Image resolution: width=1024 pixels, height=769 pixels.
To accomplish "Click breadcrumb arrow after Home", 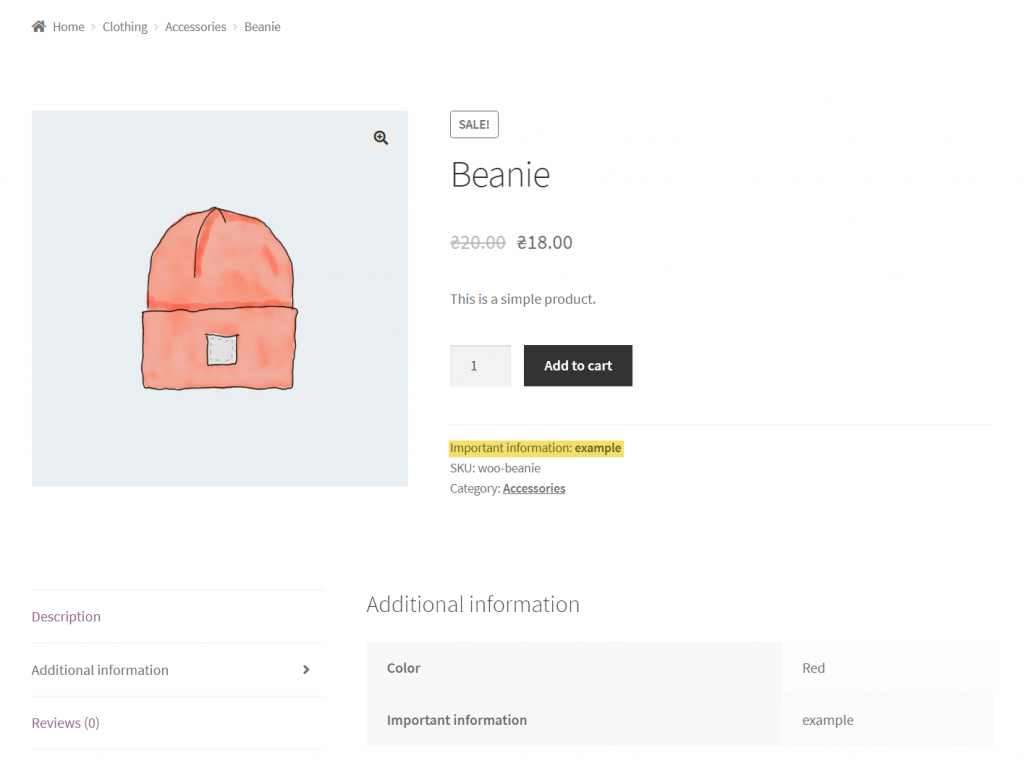I will coord(93,27).
